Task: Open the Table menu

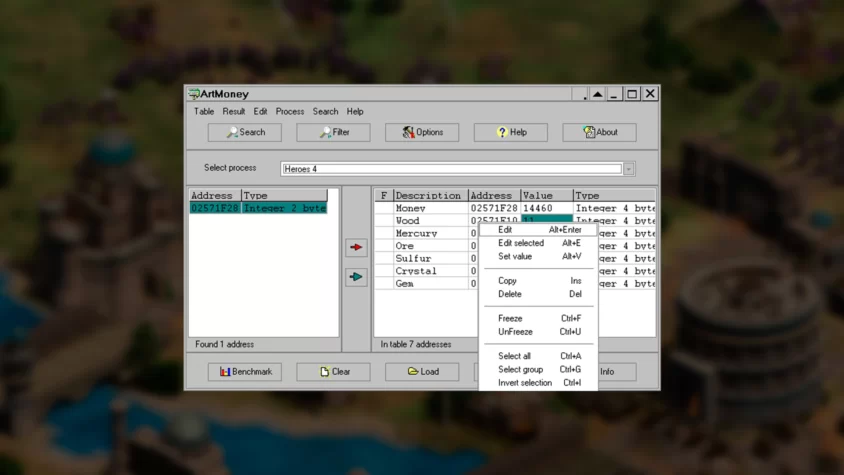Action: pyautogui.click(x=204, y=111)
